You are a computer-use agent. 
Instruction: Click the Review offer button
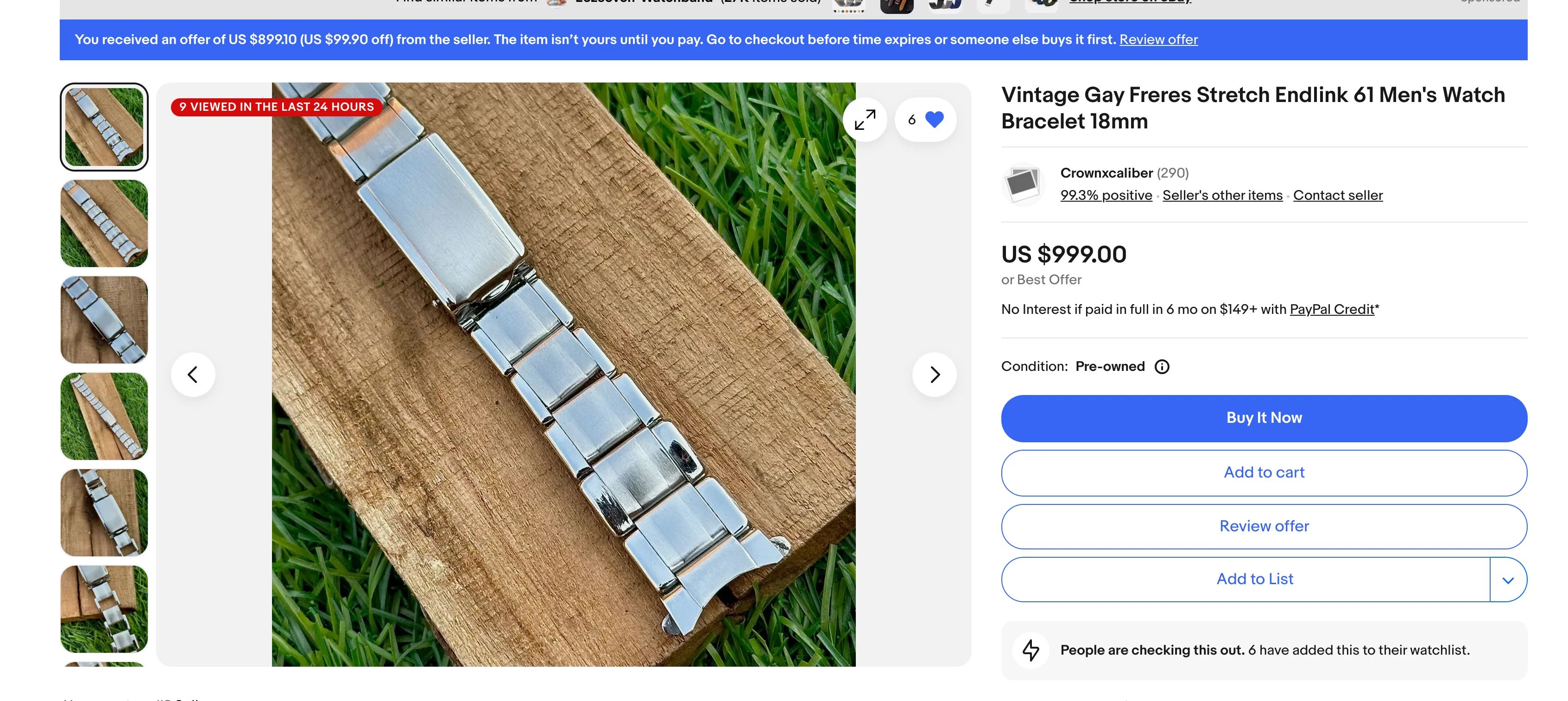(x=1264, y=526)
